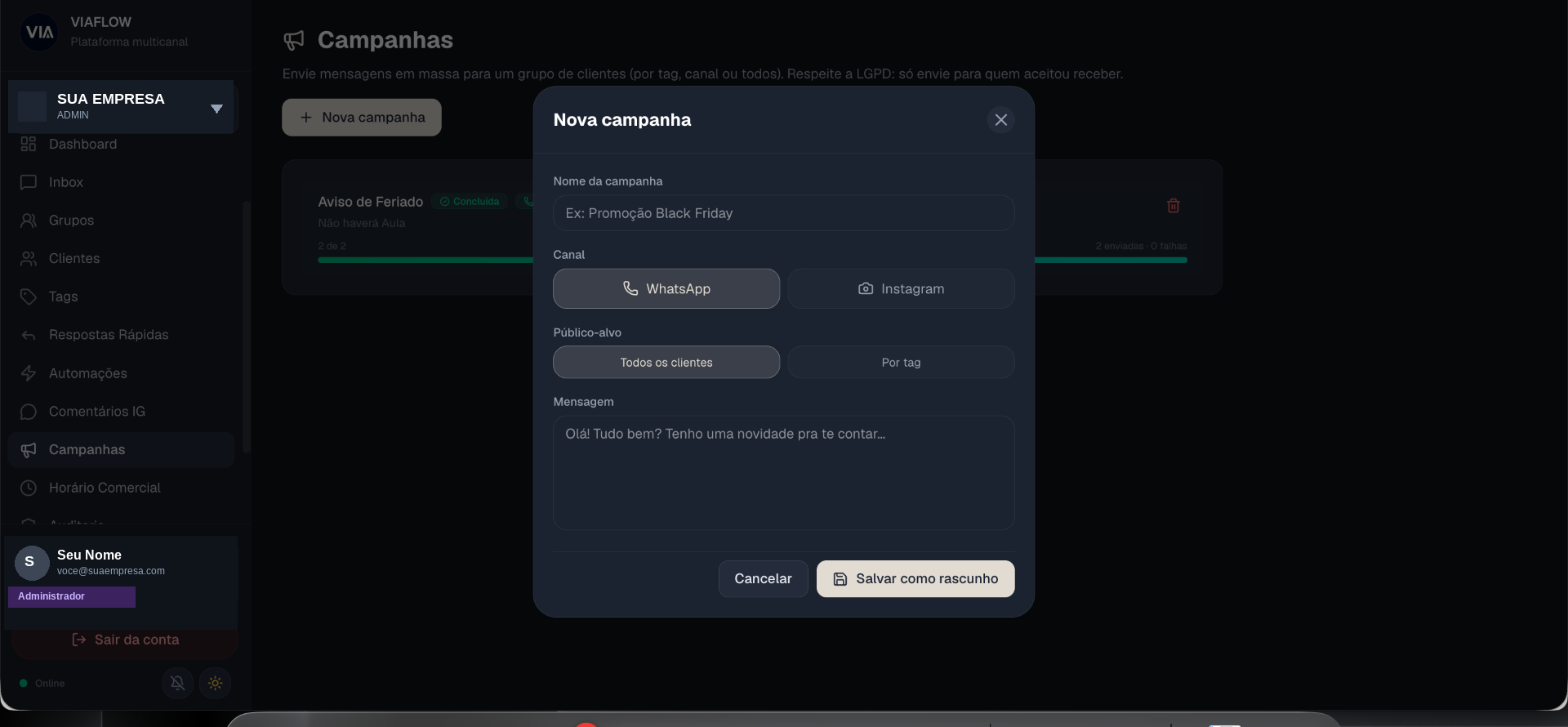Click the sidebar scrollbar
1568x727 pixels.
tap(247, 327)
